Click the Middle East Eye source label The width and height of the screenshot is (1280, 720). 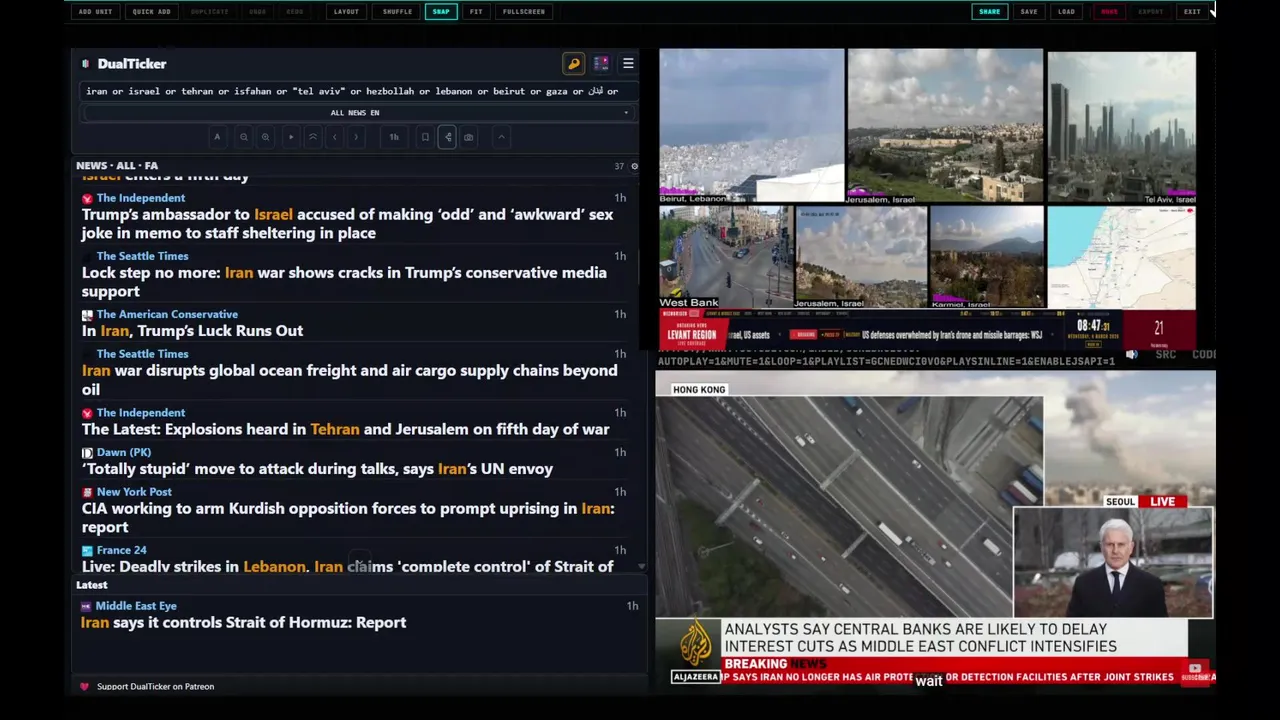[x=136, y=606]
